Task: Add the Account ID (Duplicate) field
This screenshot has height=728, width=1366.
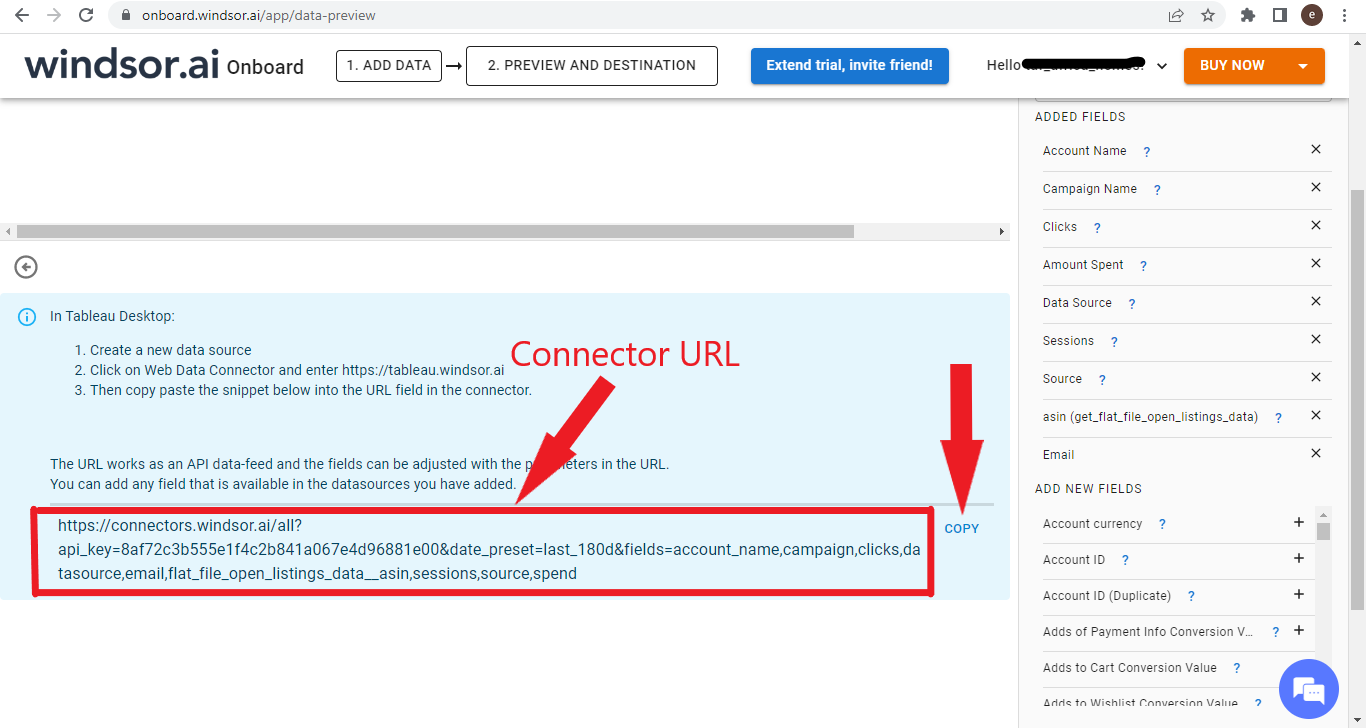Action: (1299, 594)
